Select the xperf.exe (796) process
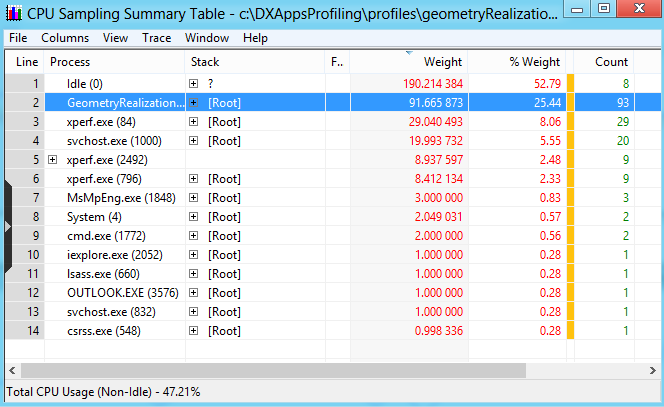 coord(104,179)
